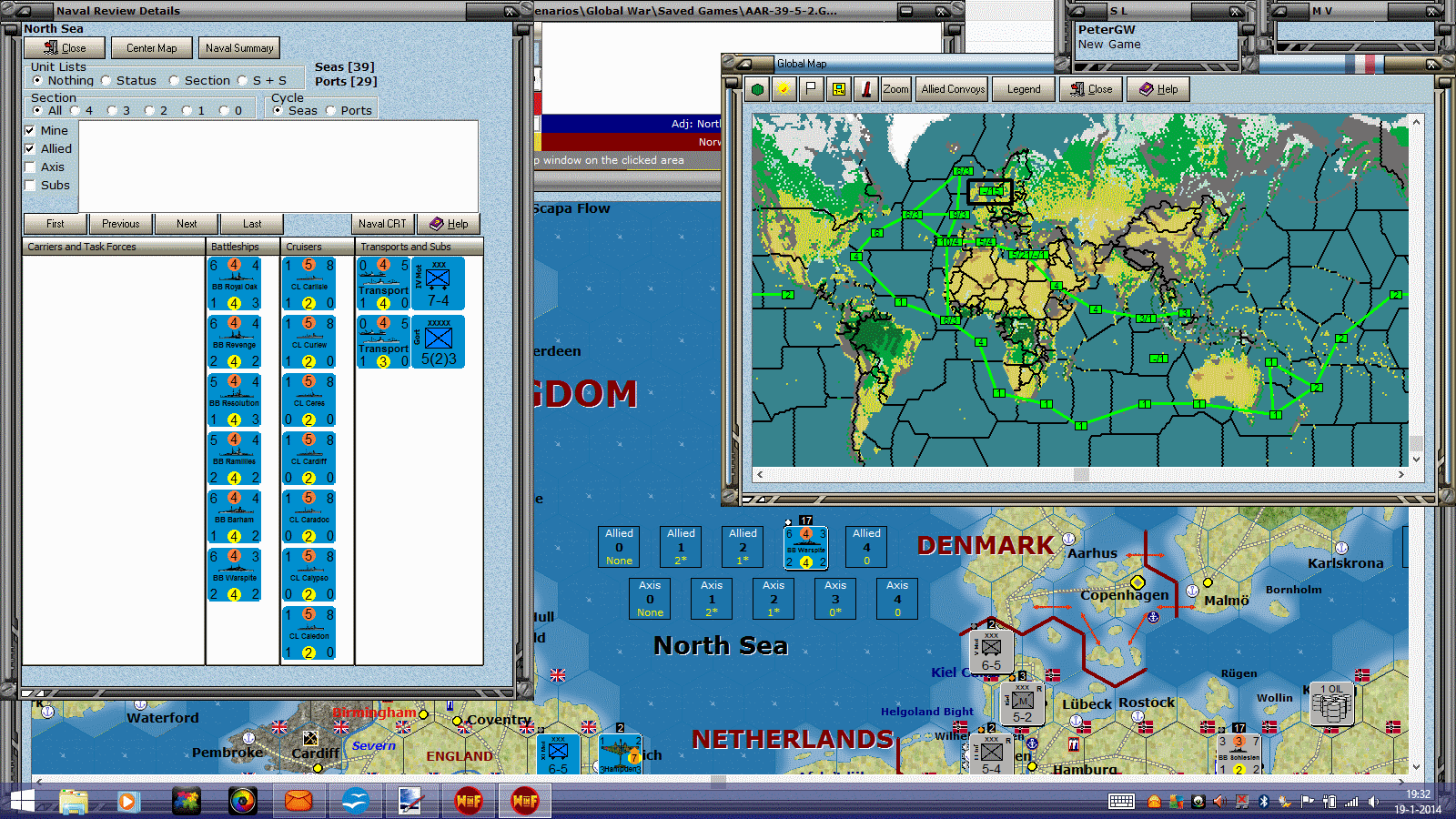The image size is (1456, 819).
Task: Uncheck the Mine checkbox
Action: click(30, 131)
